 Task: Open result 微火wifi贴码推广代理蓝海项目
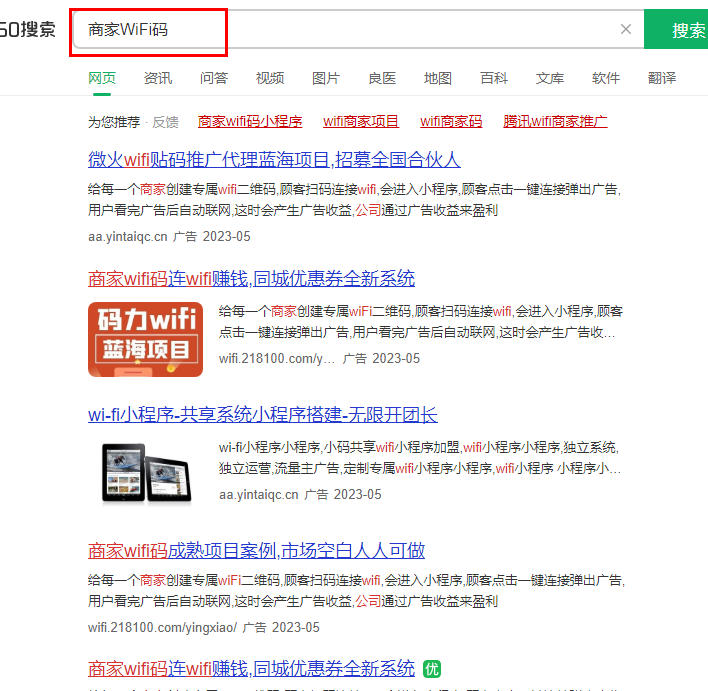coord(274,160)
